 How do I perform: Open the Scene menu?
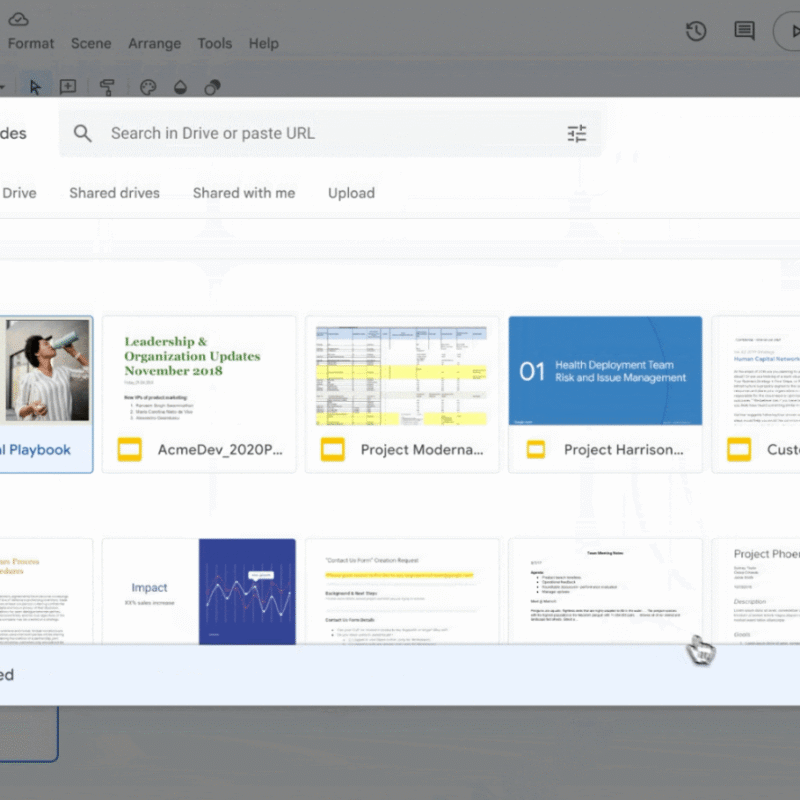(x=91, y=43)
